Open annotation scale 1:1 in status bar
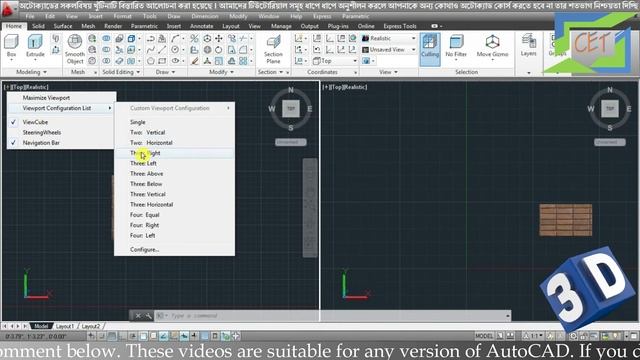Image resolution: width=640 pixels, height=360 pixels. click(x=533, y=336)
